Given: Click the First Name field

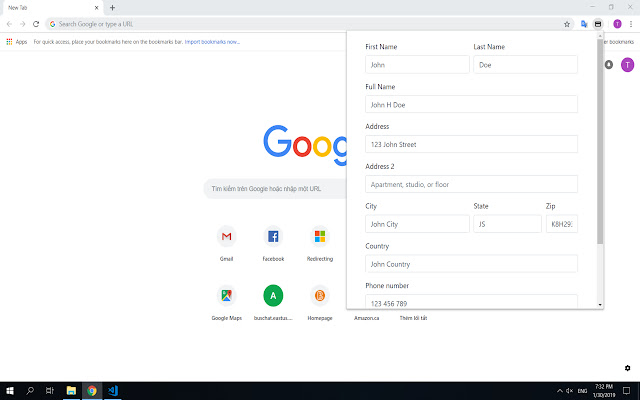Looking at the screenshot, I should pos(417,64).
